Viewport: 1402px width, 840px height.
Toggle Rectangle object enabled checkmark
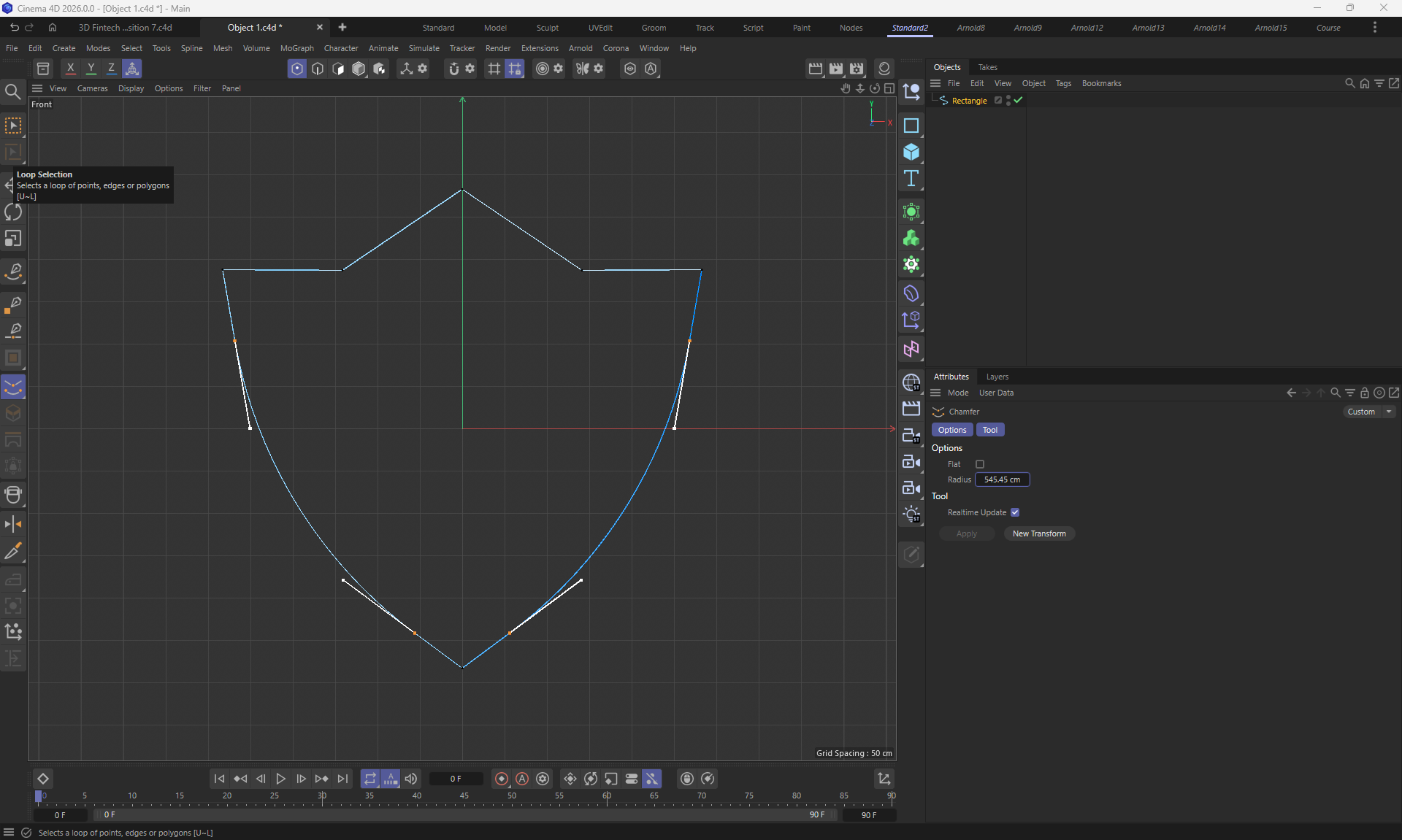pos(1018,101)
